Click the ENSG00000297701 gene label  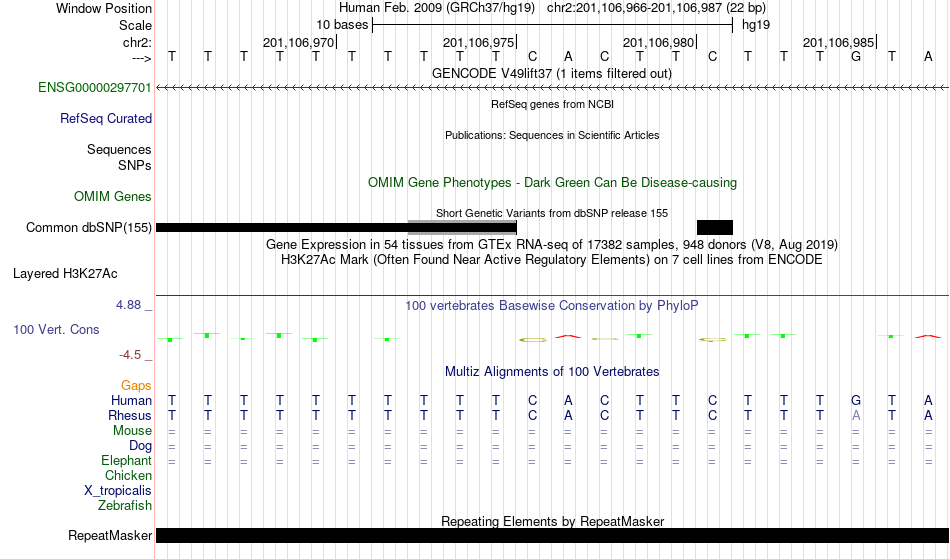point(95,88)
